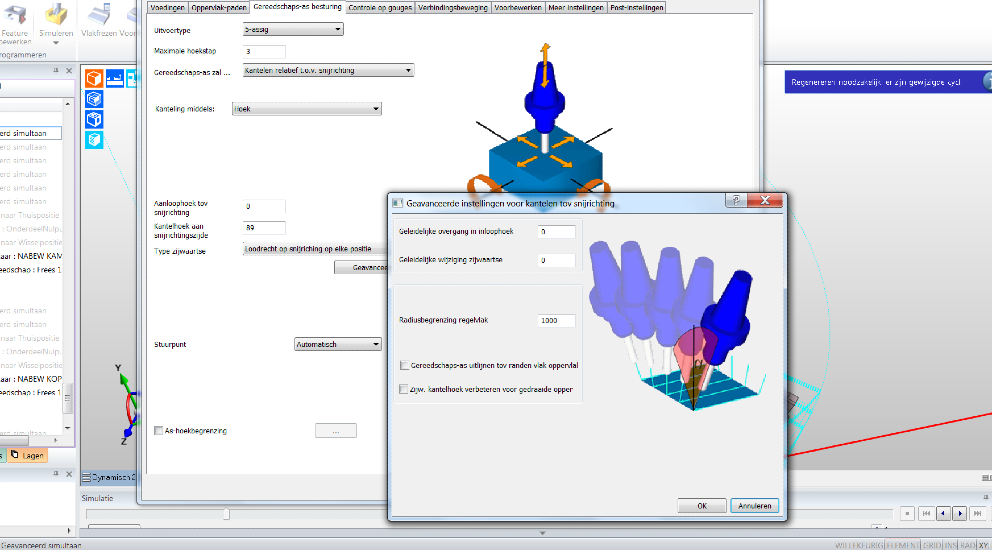Image resolution: width=992 pixels, height=550 pixels.
Task: Jump to simulation start
Action: click(x=926, y=513)
